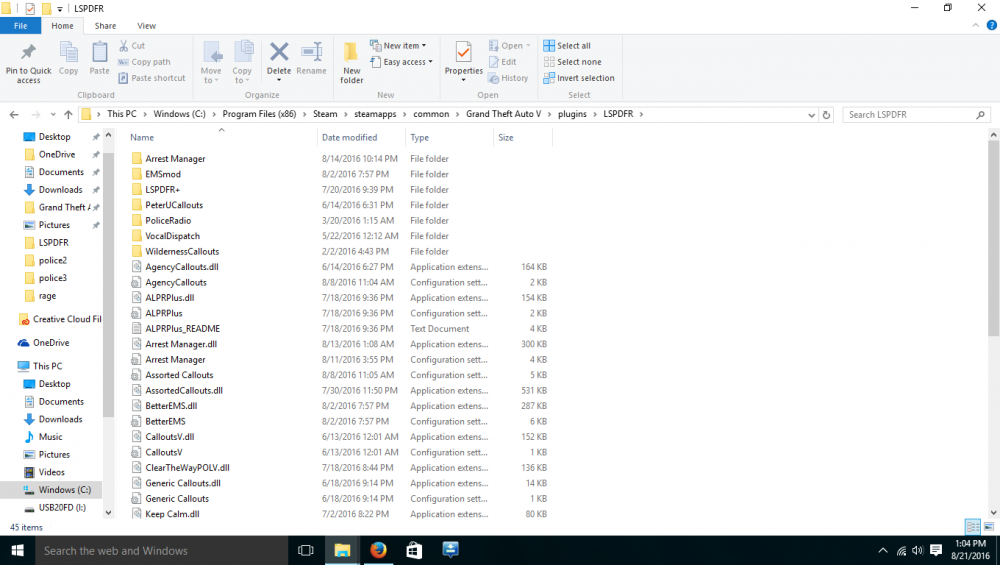The image size is (1000, 565).
Task: Expand the Open button dropdown arrow
Action: (x=529, y=46)
